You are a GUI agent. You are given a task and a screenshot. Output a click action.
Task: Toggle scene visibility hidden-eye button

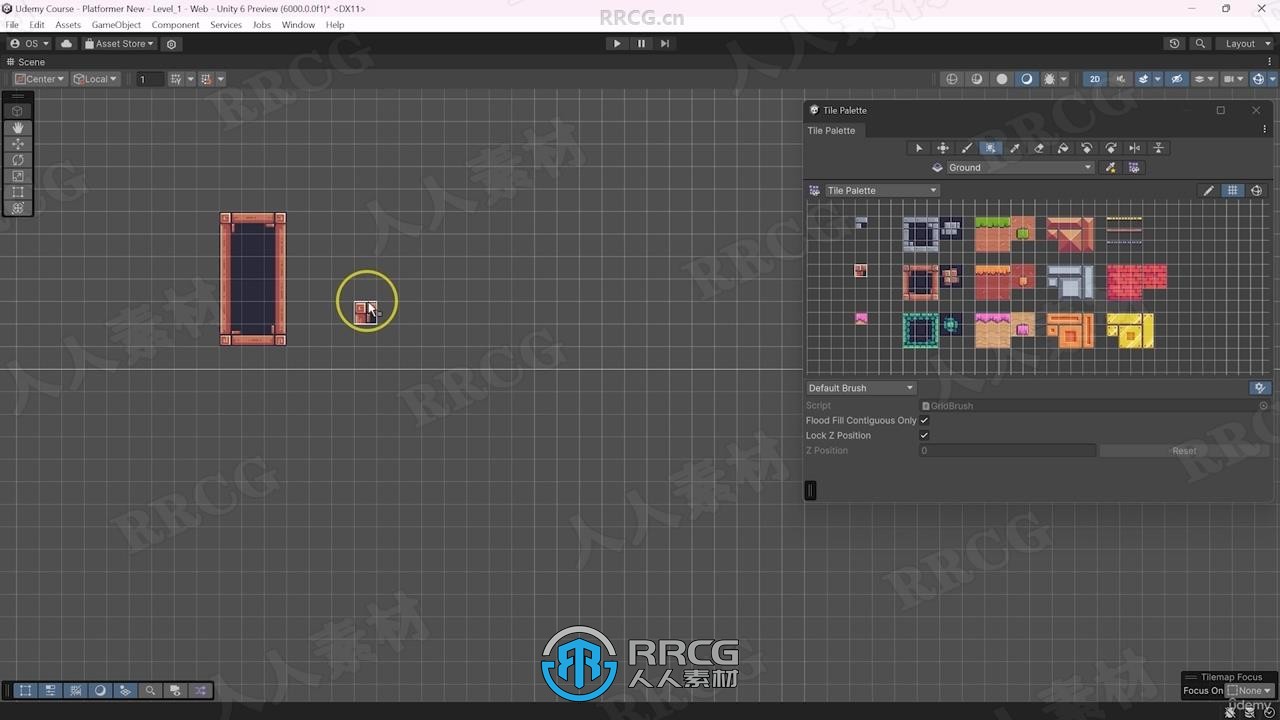coord(1177,79)
